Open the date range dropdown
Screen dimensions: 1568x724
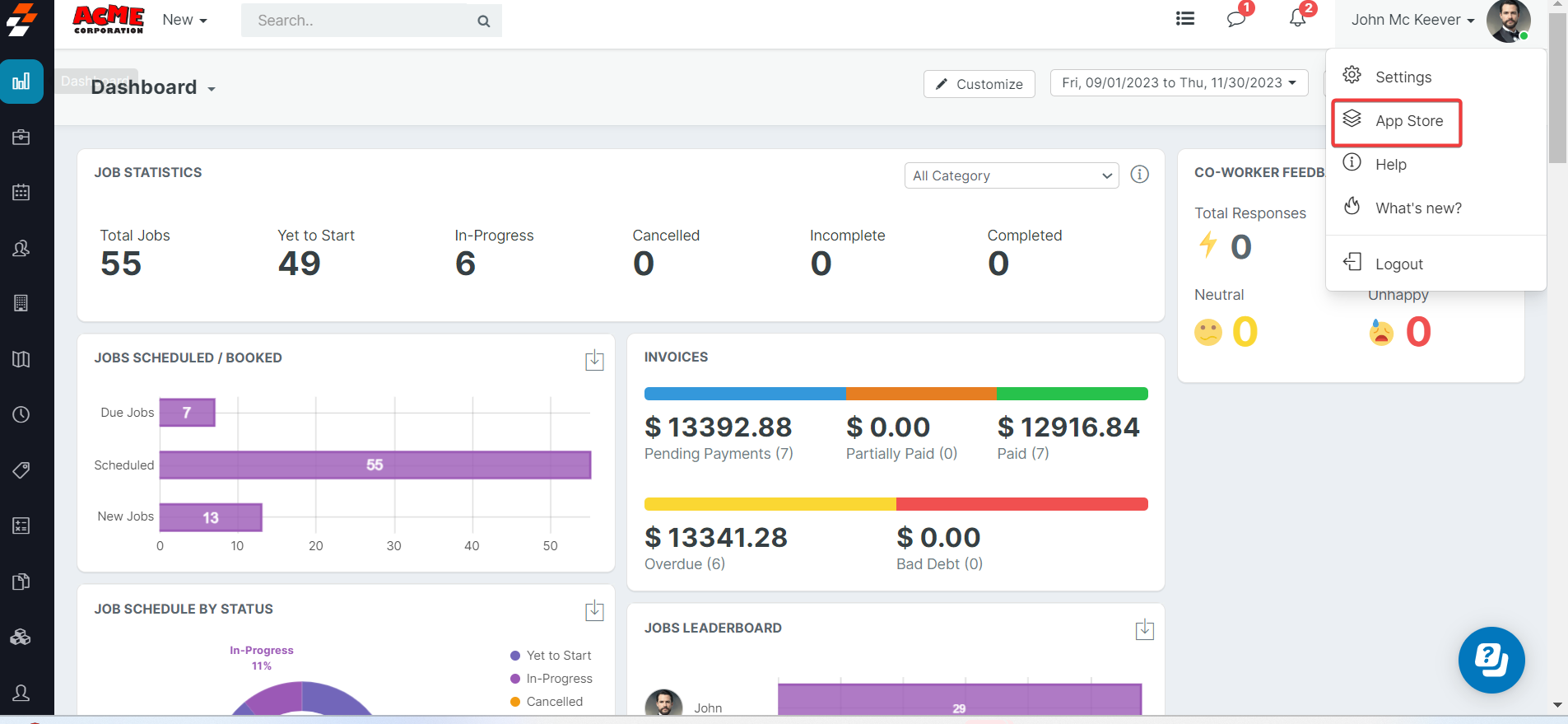click(1178, 83)
